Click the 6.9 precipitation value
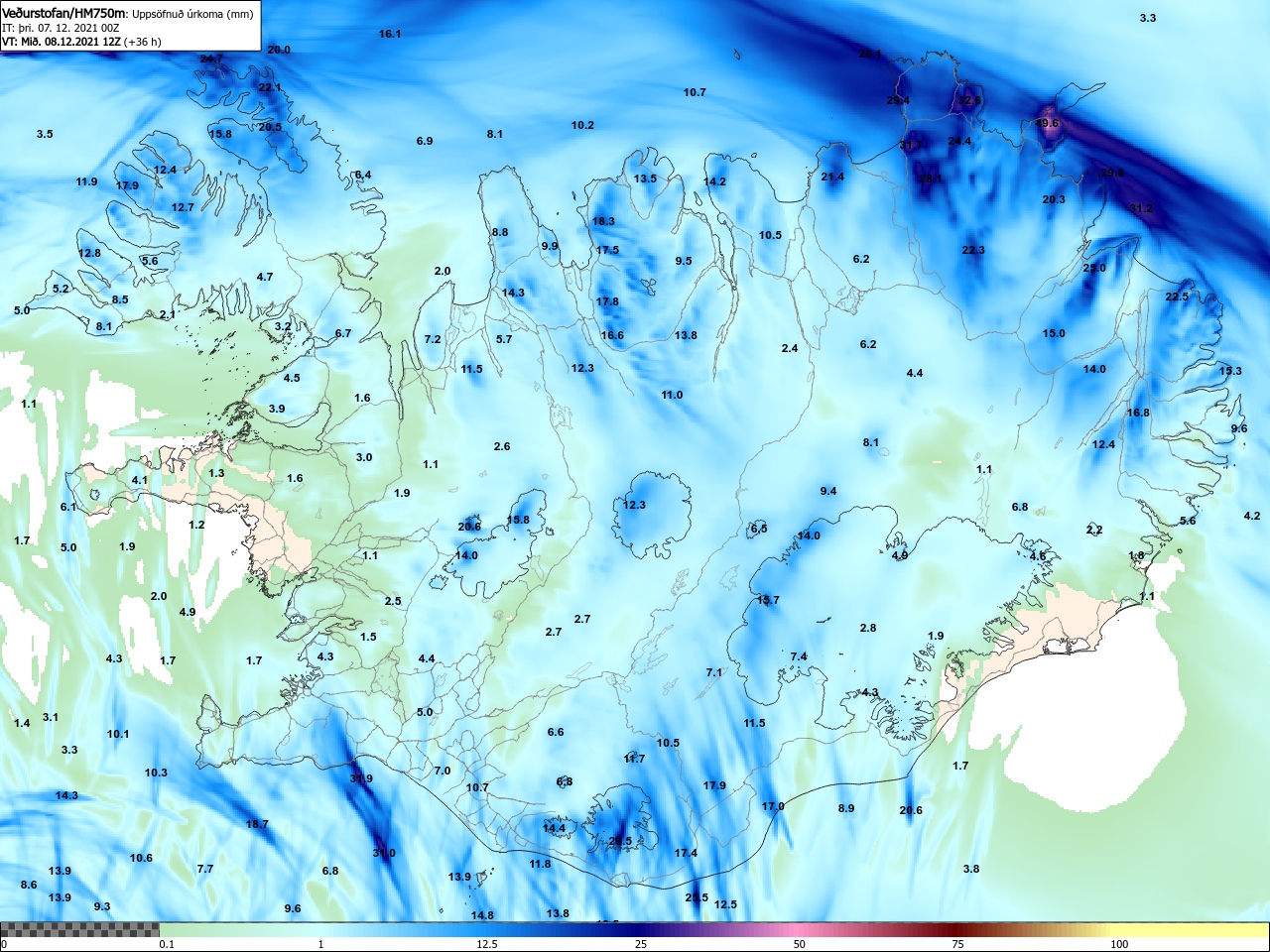Screen dimensions: 1270x952 point(425,142)
